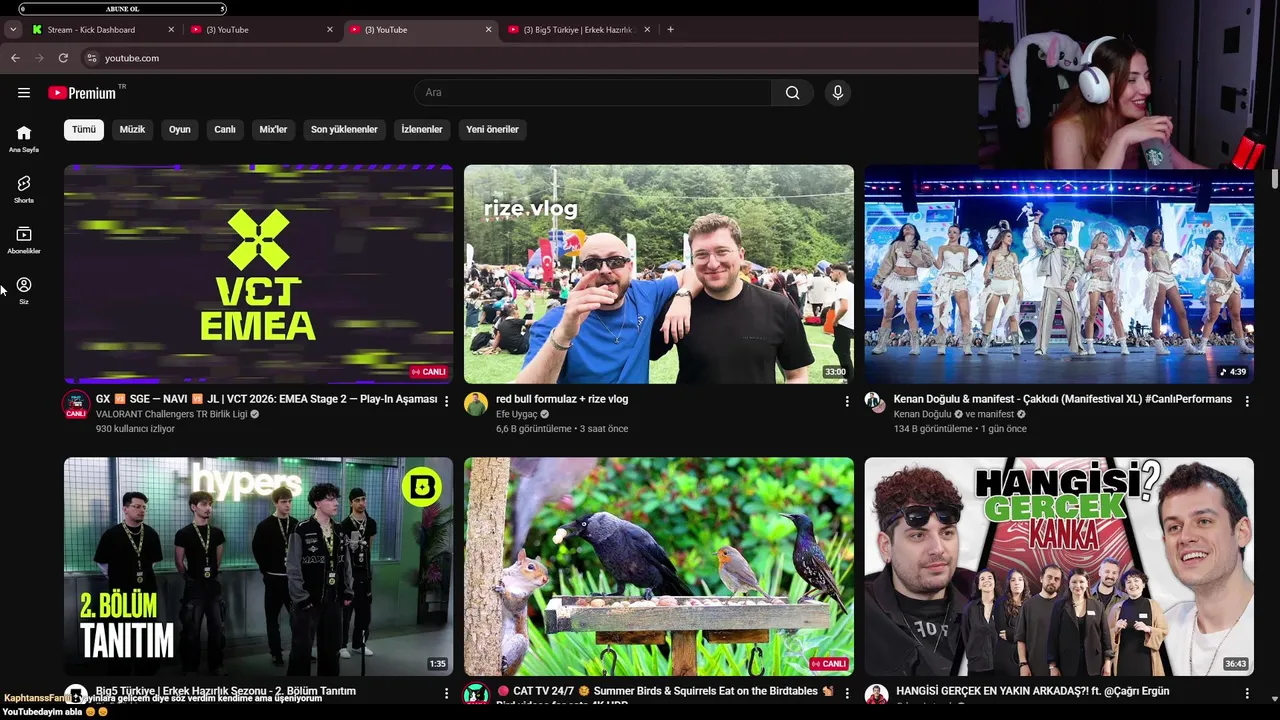Screen dimensions: 1280x720
Task: Open Efe Uygaç channel avatar
Action: point(476,404)
